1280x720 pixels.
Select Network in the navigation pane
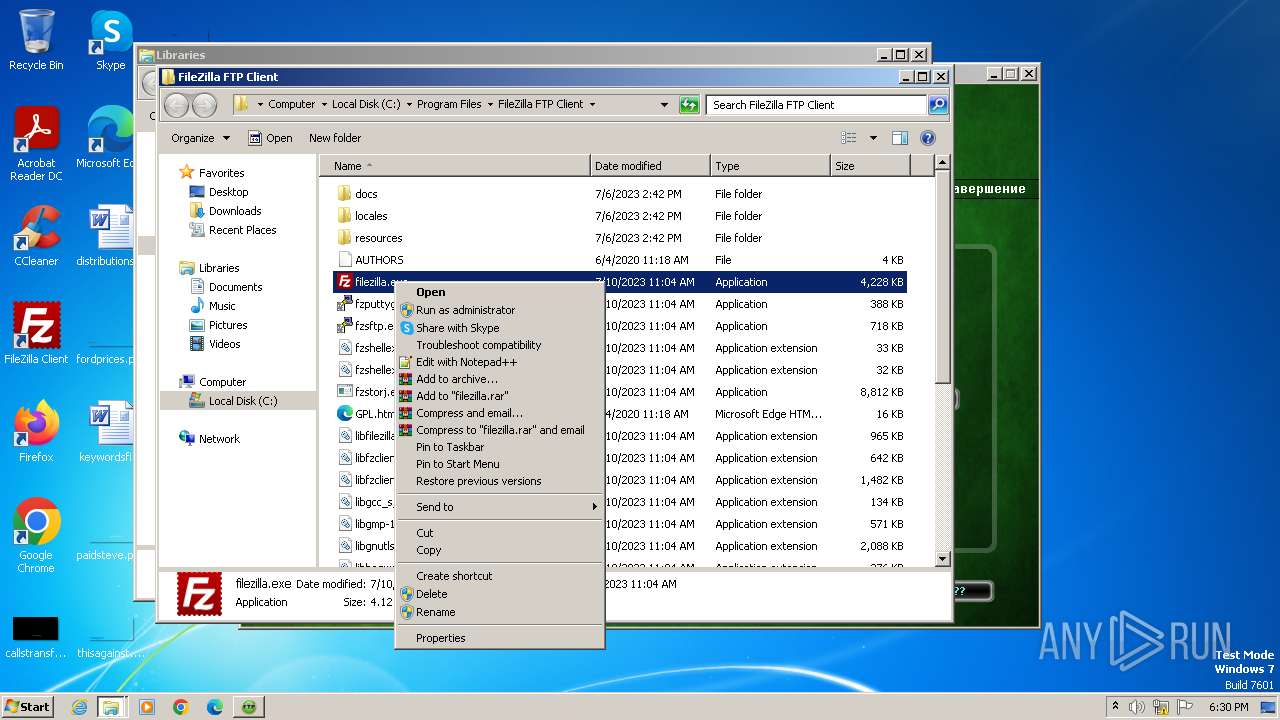click(219, 439)
